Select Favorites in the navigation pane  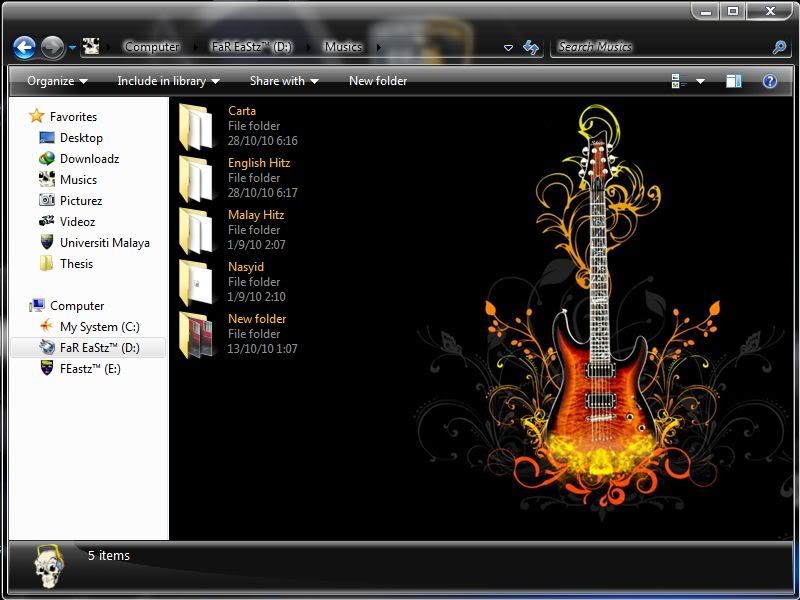tap(73, 117)
